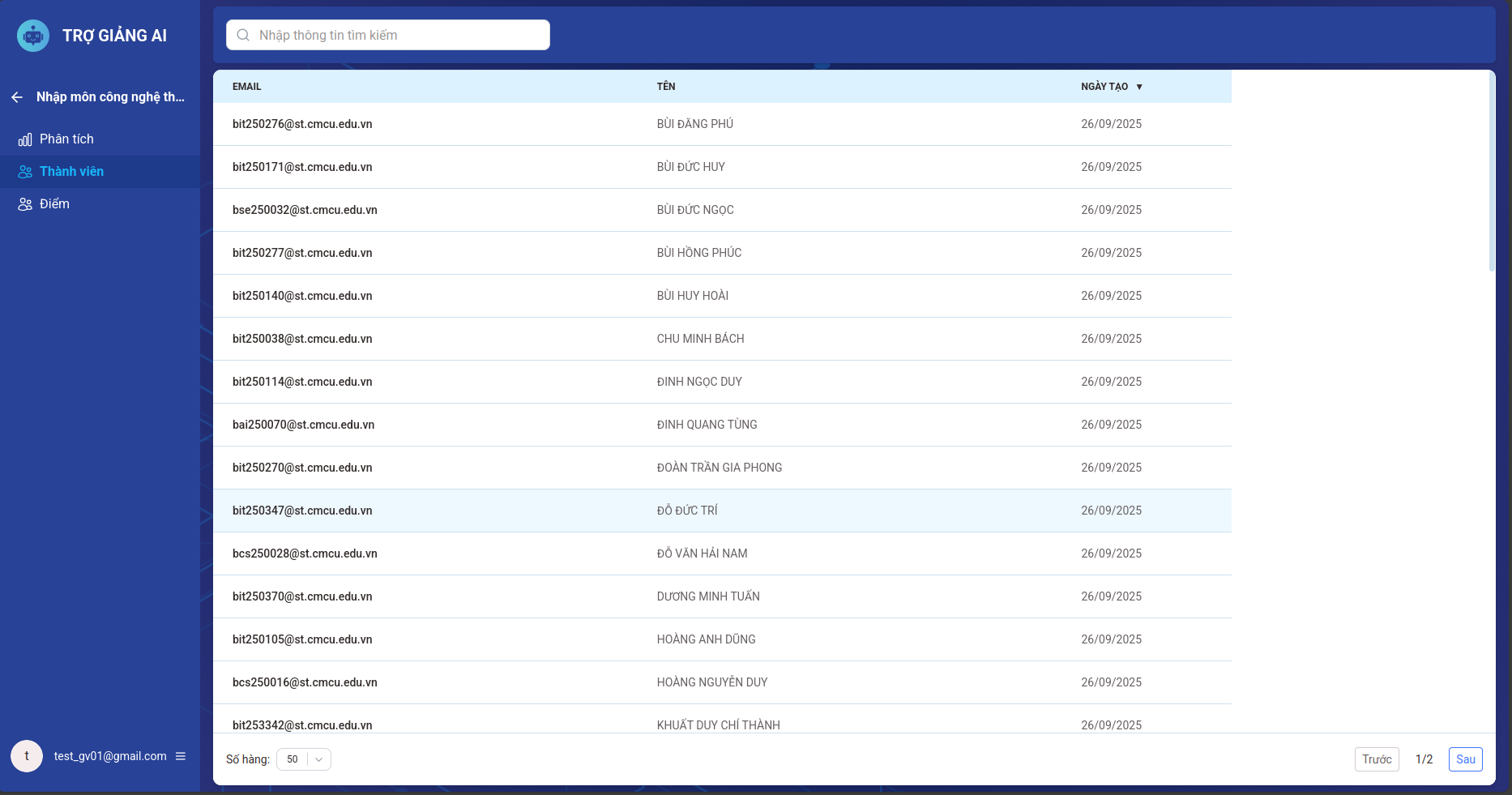Click the Phân tích bar chart icon
The image size is (1512, 795).
[25, 139]
